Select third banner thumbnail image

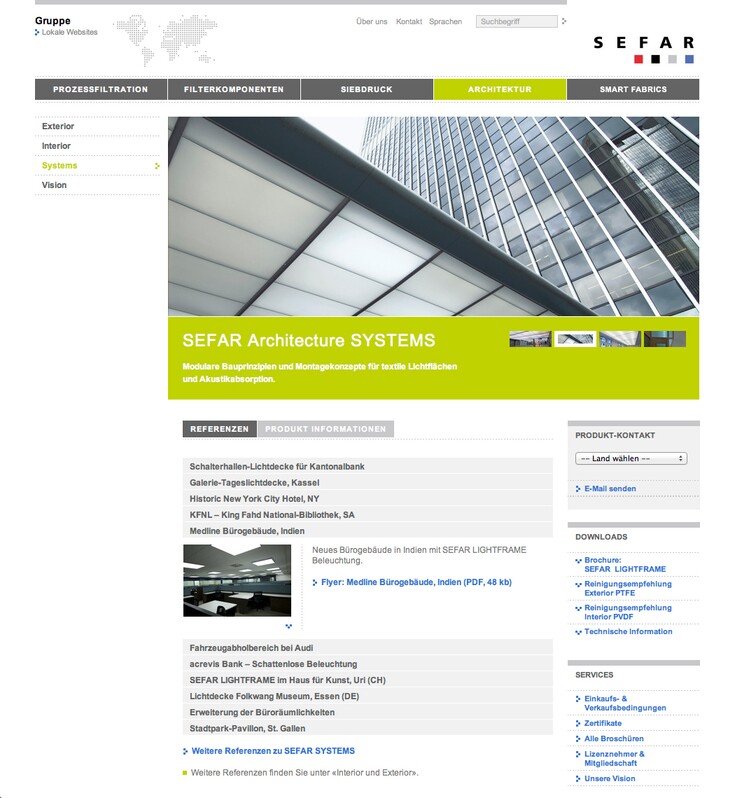[x=620, y=339]
